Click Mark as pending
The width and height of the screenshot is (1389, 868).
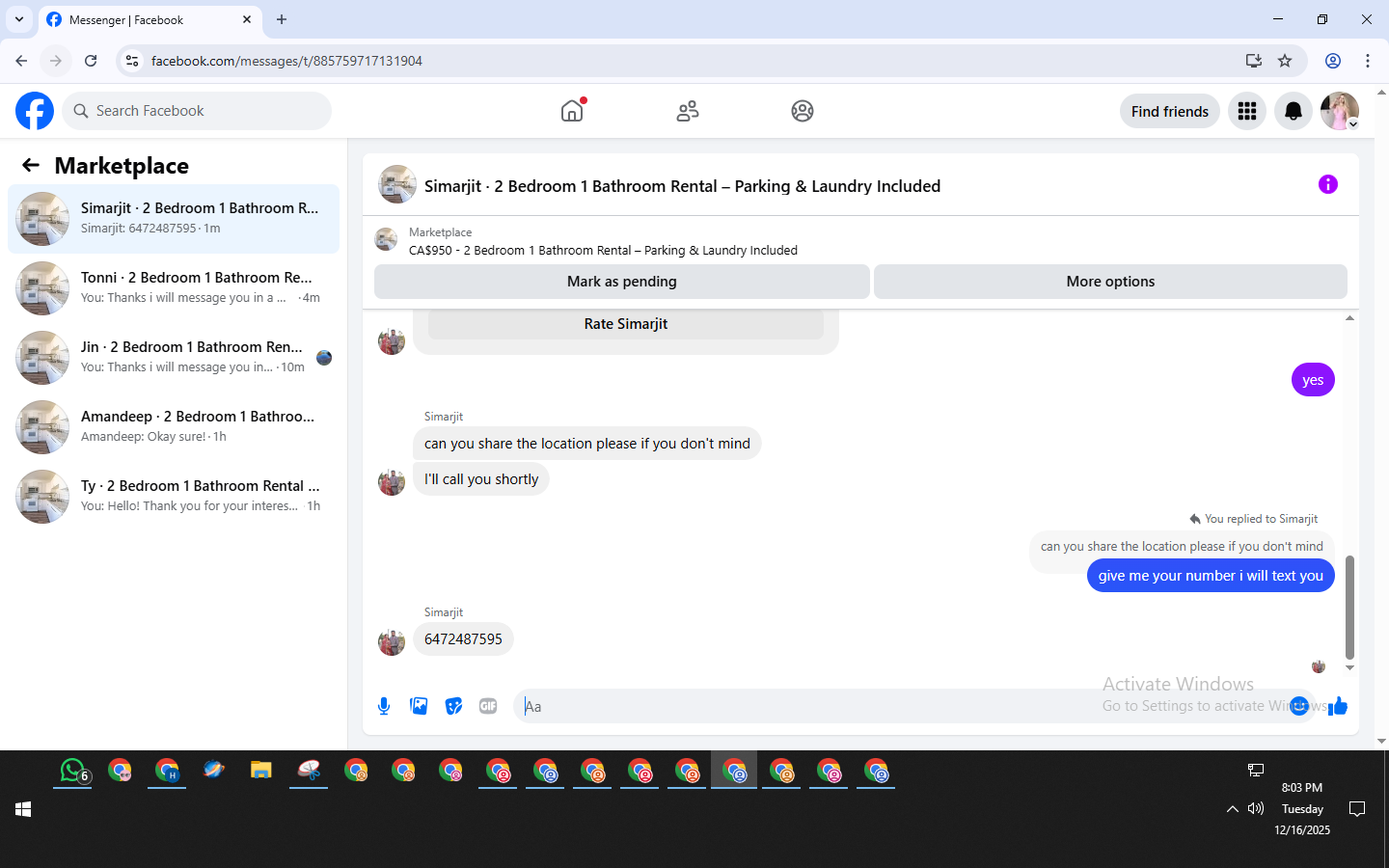tap(622, 282)
